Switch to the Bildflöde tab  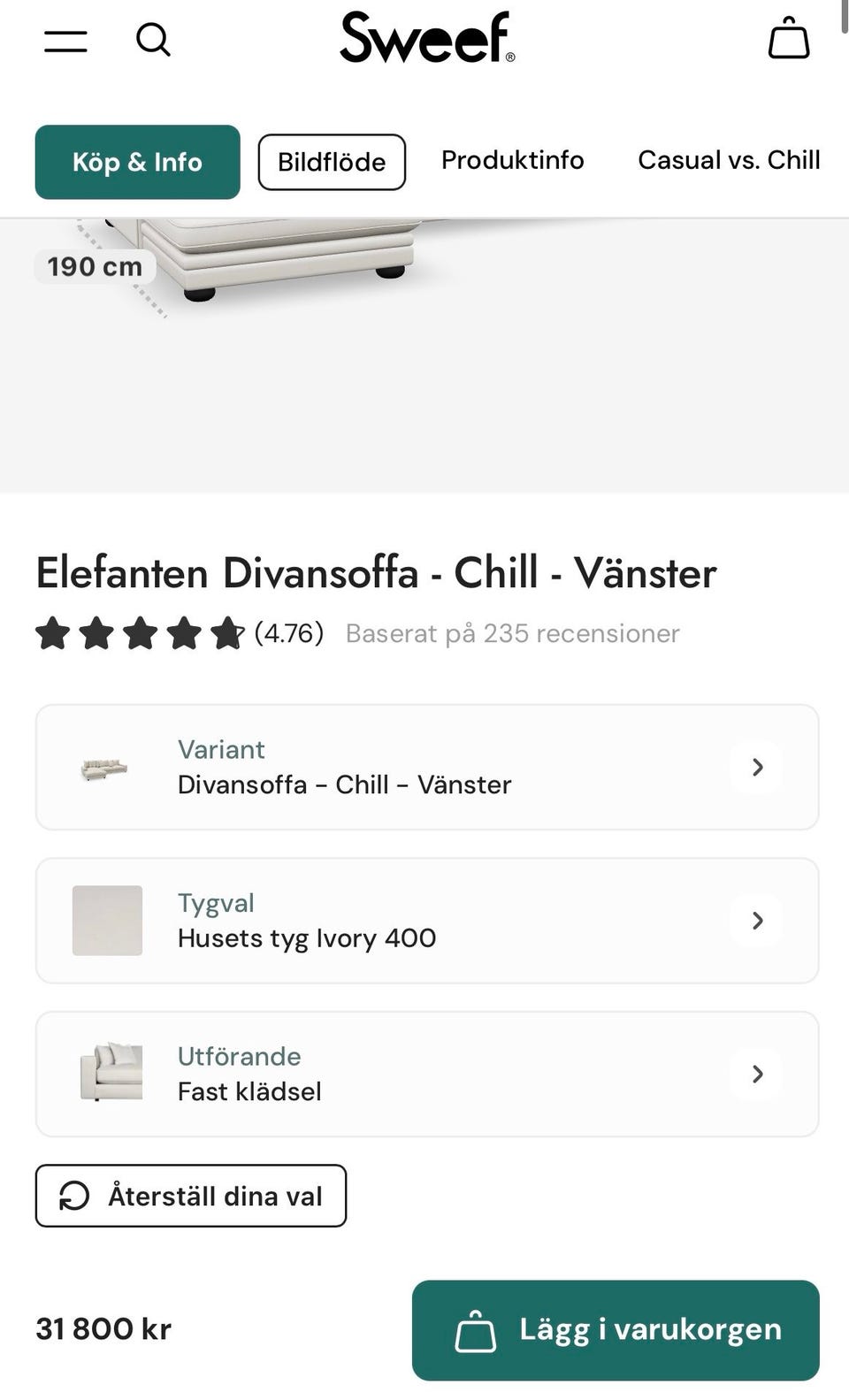(332, 162)
